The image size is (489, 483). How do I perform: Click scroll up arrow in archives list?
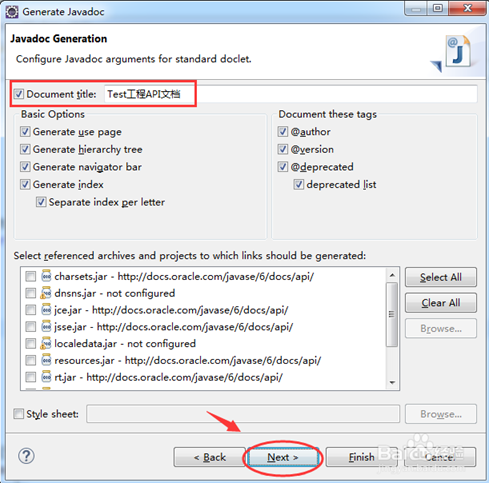tap(392, 275)
